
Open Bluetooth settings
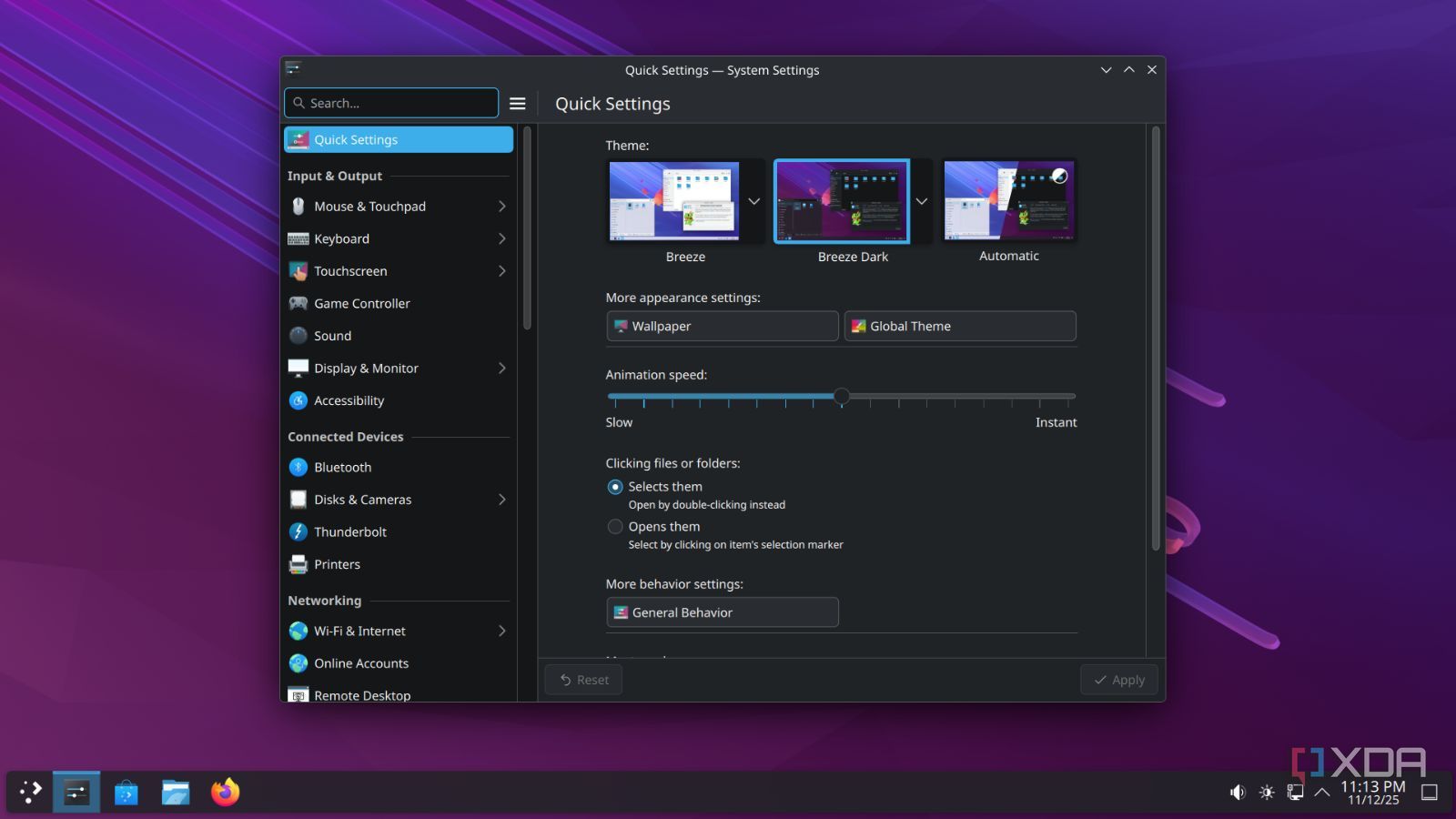(399, 467)
